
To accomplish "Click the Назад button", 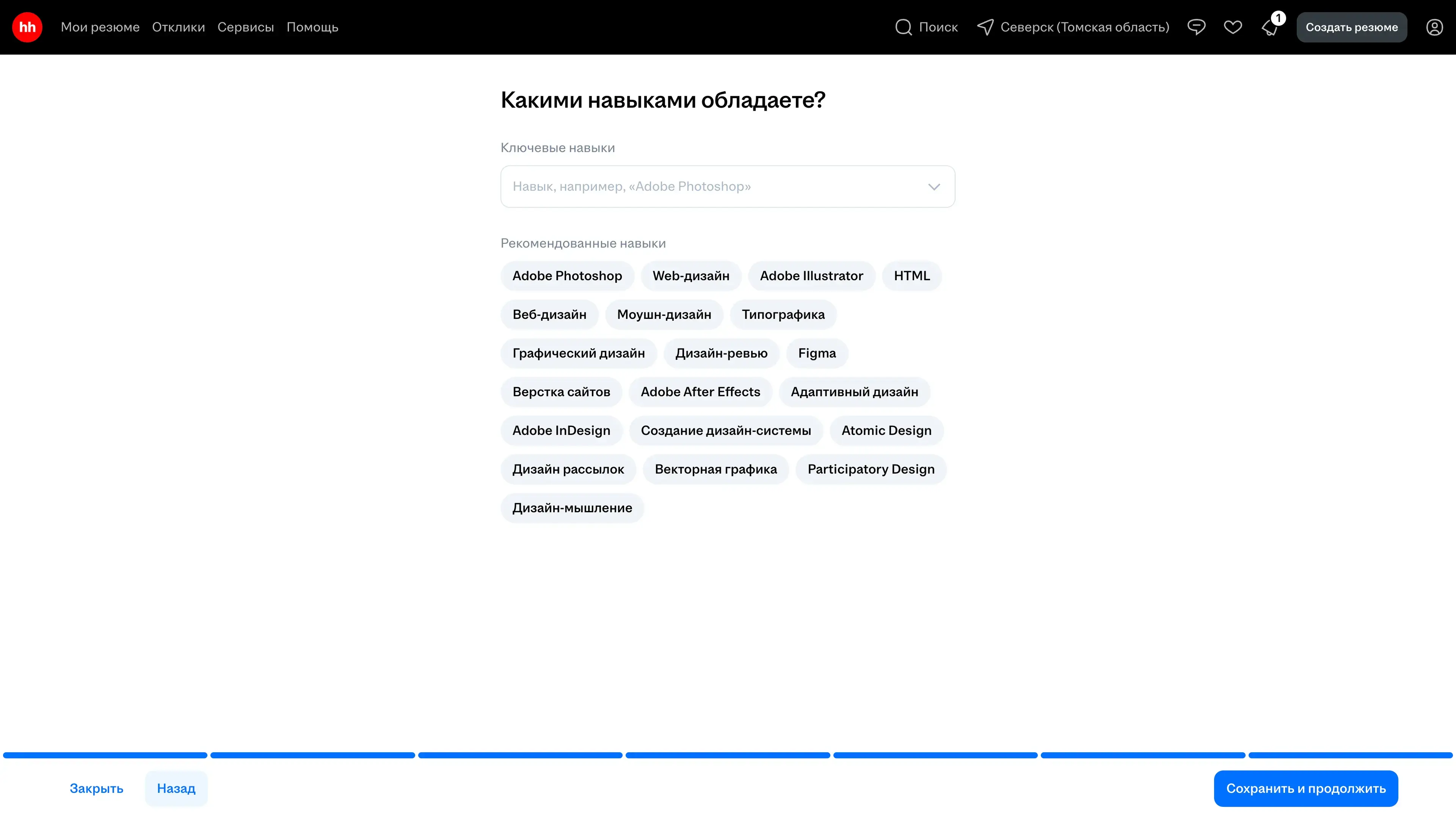I will click(176, 789).
